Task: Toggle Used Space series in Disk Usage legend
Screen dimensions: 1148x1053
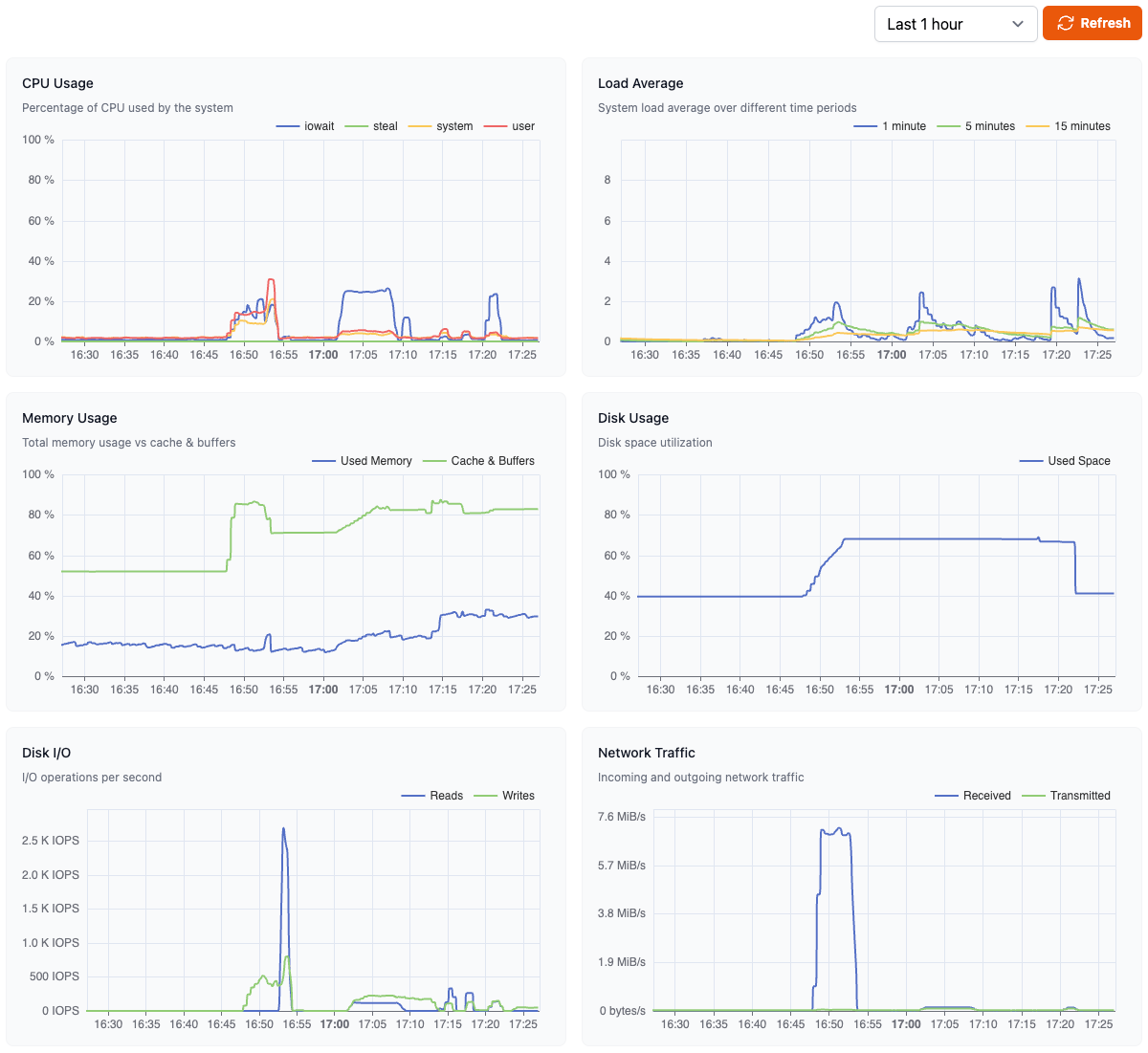Action: tap(1065, 461)
